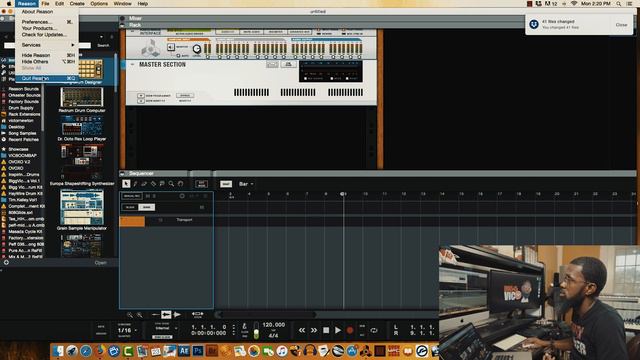Image resolution: width=640 pixels, height=360 pixels.
Task: Click the red Record transport button
Action: [350, 330]
